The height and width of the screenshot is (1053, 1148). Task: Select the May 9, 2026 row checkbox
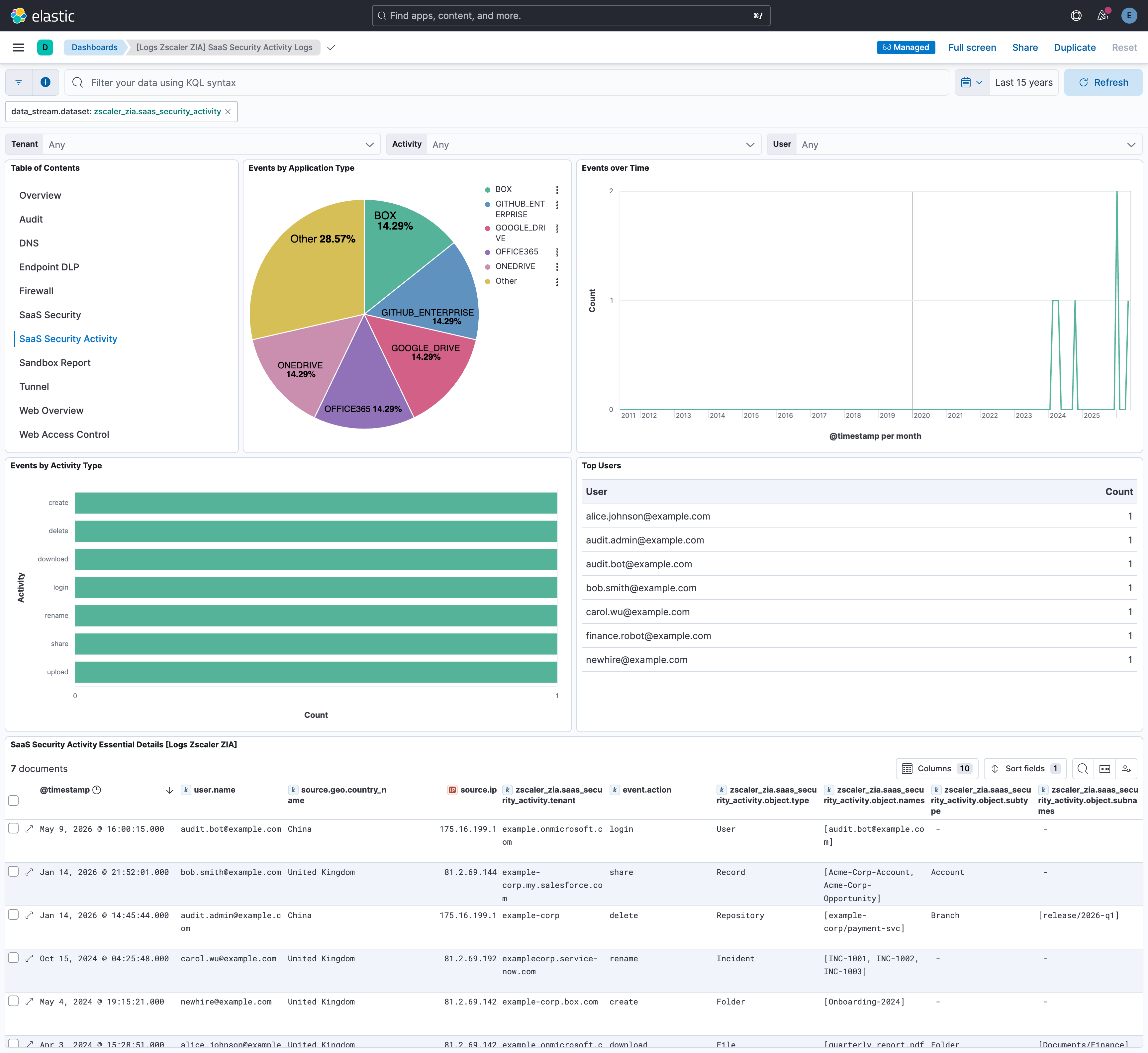click(14, 828)
